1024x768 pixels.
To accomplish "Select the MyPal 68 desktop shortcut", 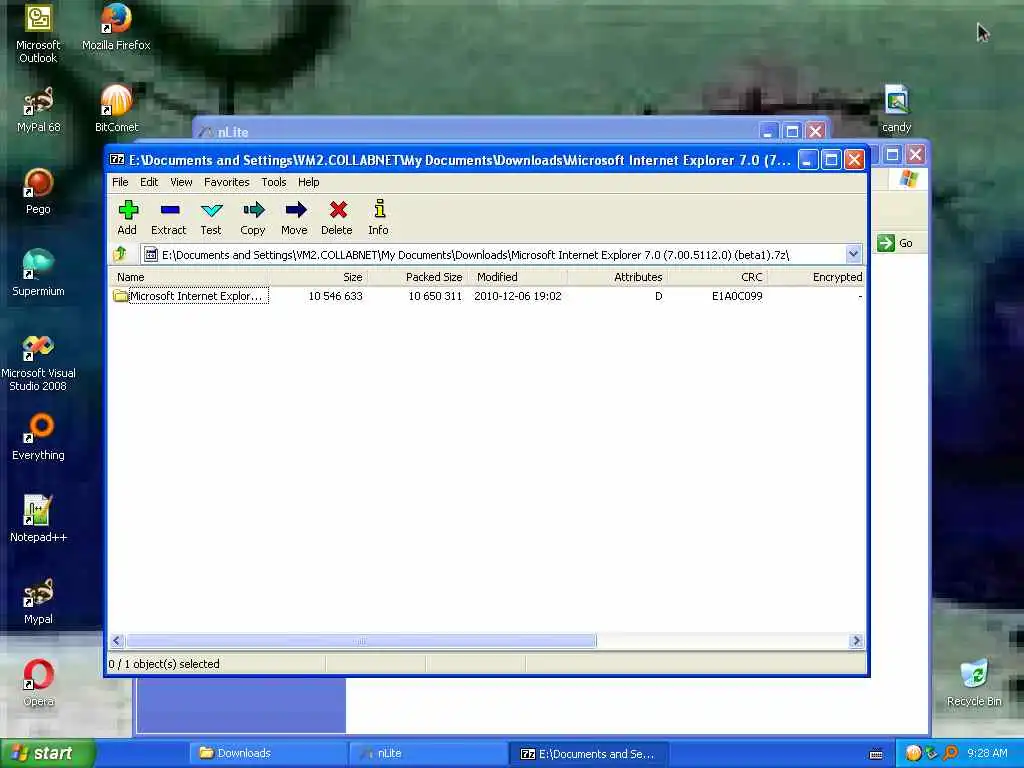I will point(38,110).
